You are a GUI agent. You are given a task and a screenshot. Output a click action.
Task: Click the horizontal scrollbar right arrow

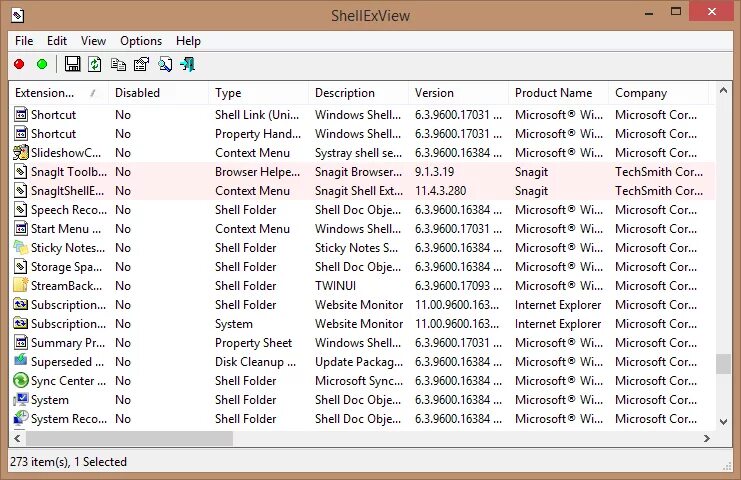tap(707, 438)
